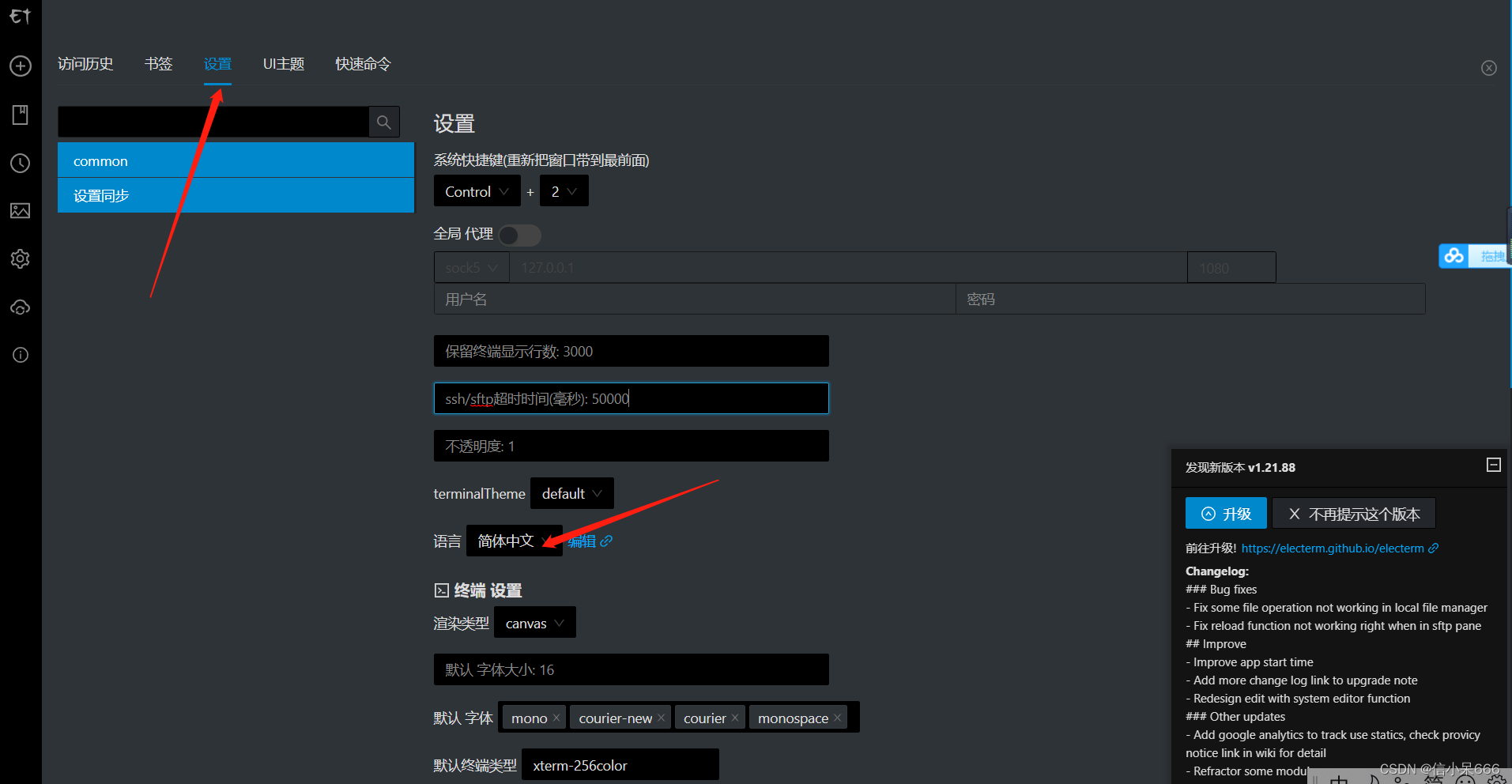Open shortcut key 2 dropdown
This screenshot has height=784, width=1512.
564,191
